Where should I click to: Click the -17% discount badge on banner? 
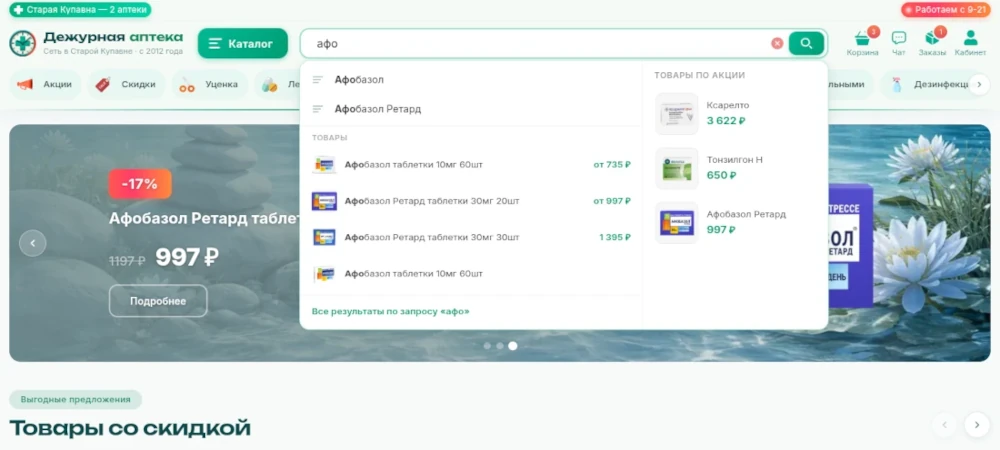tap(140, 184)
